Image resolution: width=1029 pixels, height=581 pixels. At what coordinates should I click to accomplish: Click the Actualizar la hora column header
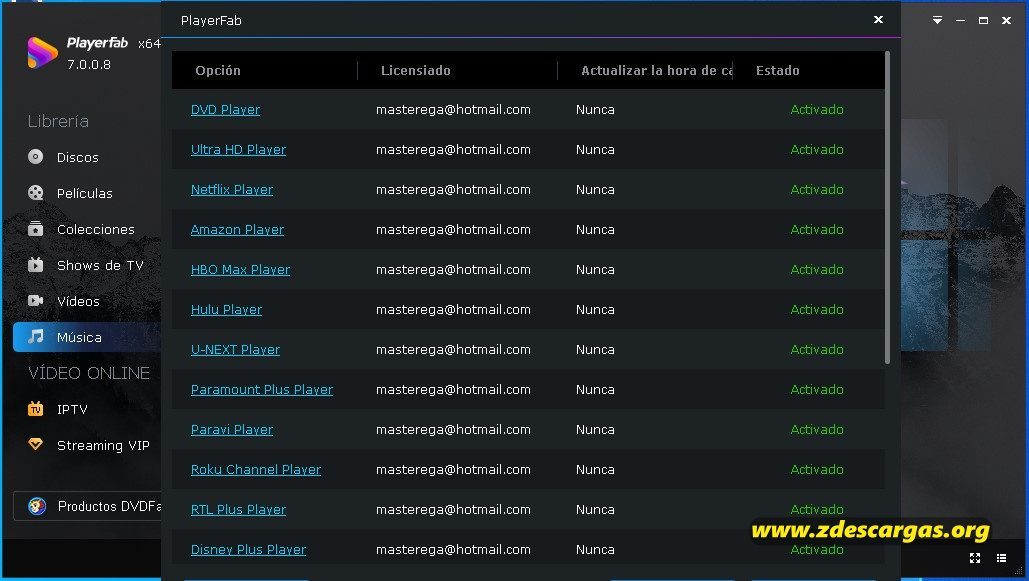(x=656, y=70)
